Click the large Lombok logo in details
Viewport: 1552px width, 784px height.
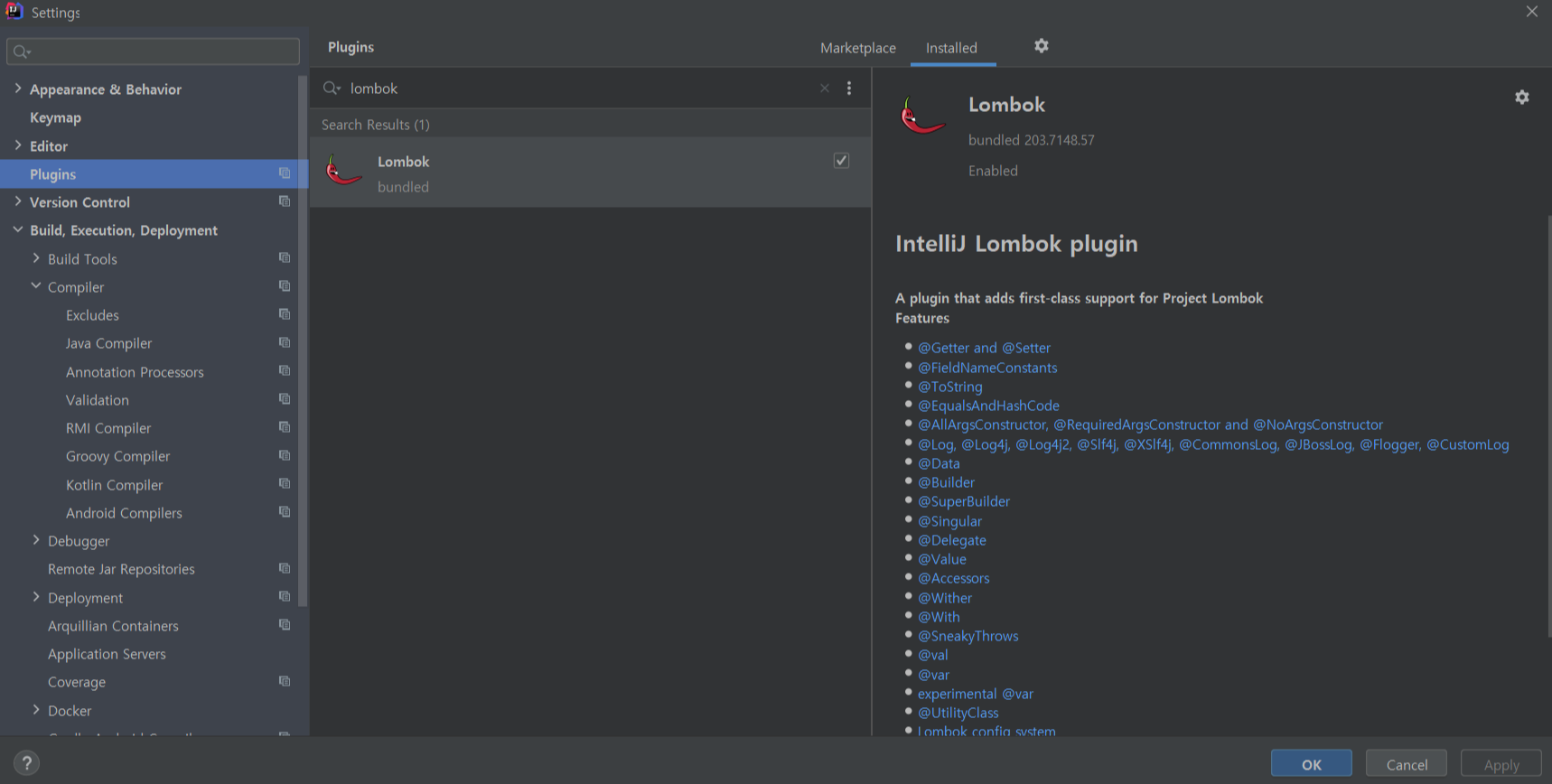pyautogui.click(x=922, y=116)
